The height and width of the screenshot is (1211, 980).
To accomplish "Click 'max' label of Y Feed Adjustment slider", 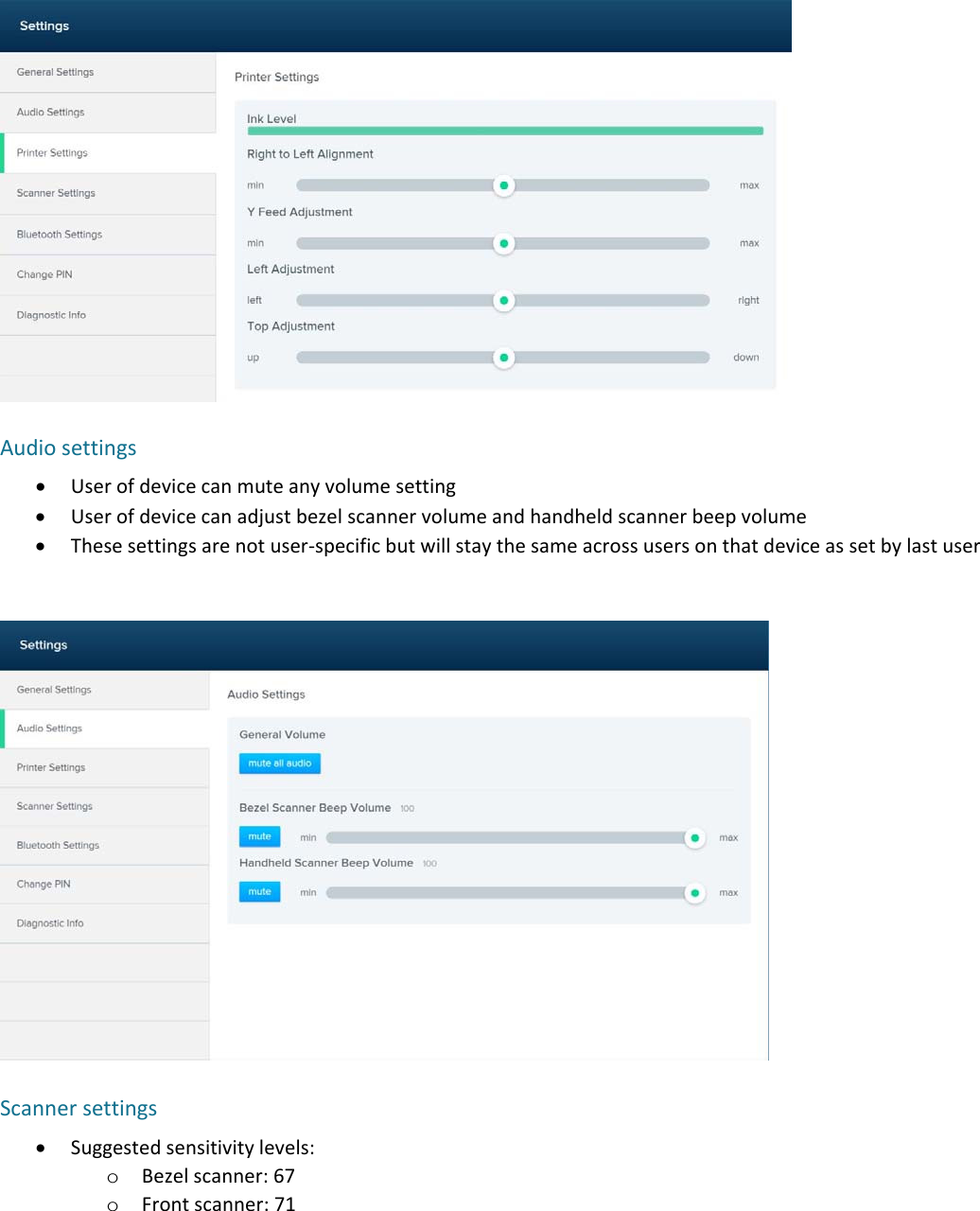I will (749, 243).
